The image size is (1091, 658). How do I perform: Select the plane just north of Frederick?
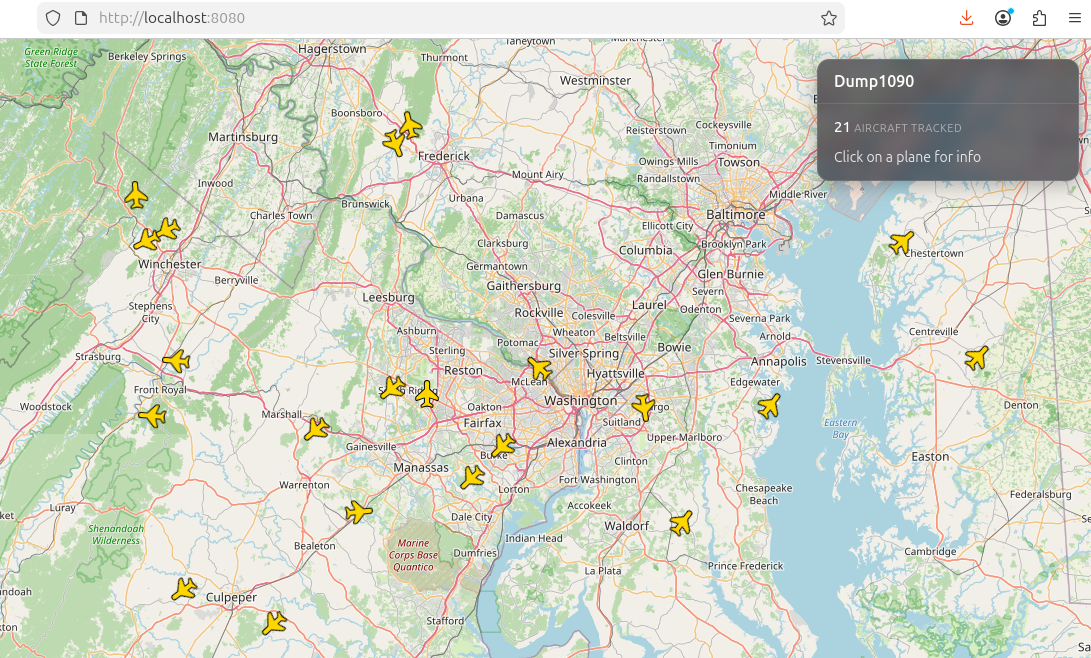[410, 125]
